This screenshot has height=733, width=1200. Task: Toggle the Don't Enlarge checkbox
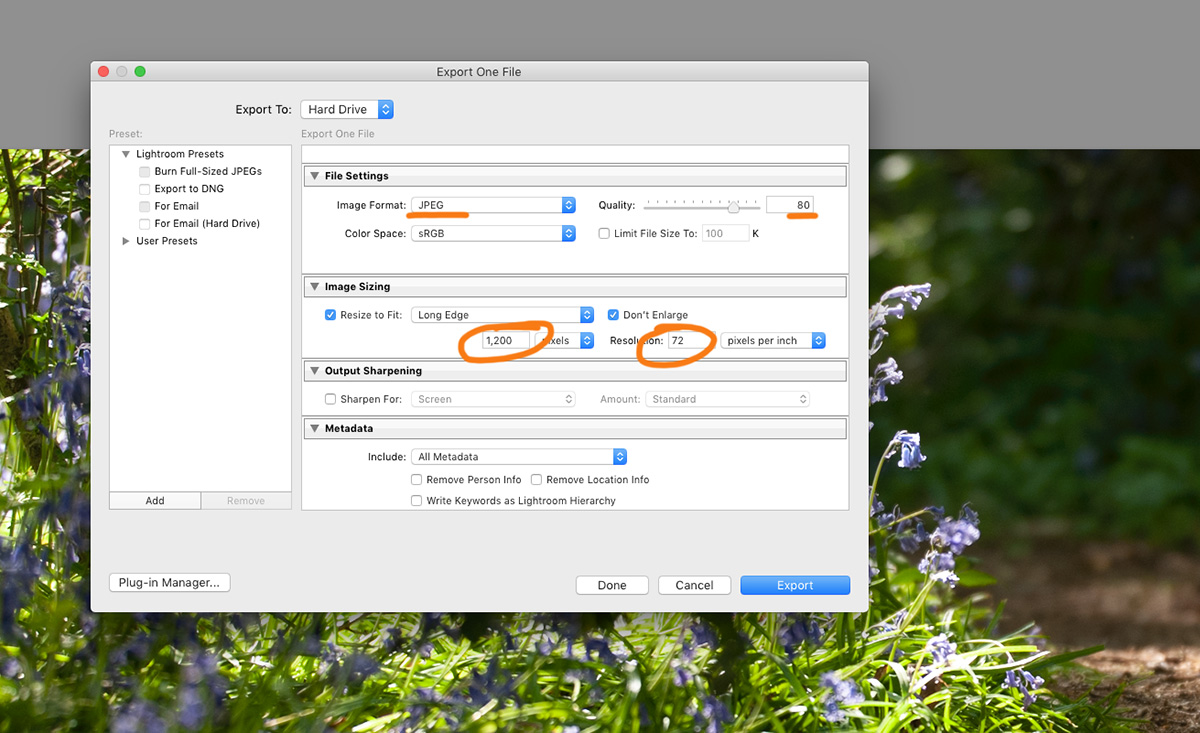(x=614, y=315)
